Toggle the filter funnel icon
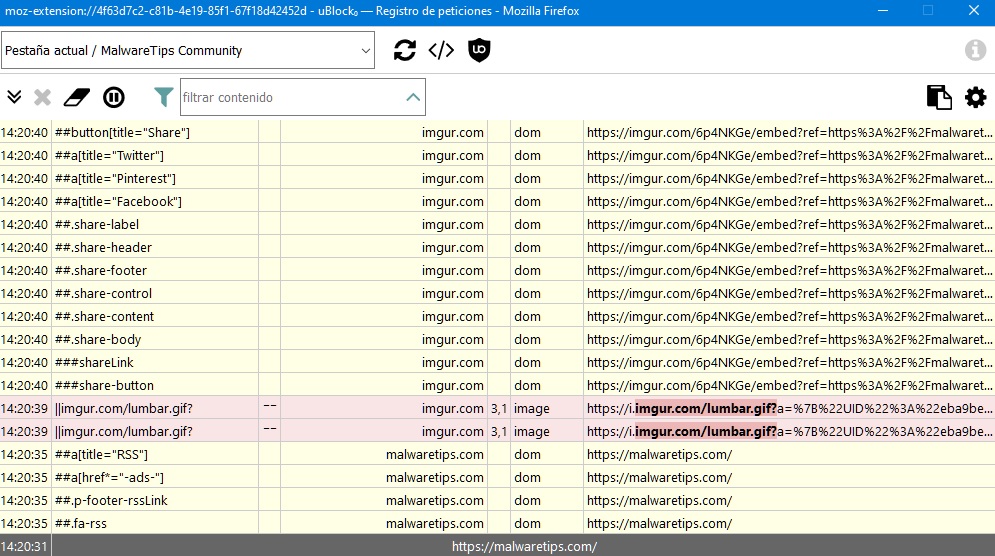Viewport: 995px width, 556px height. [x=163, y=97]
